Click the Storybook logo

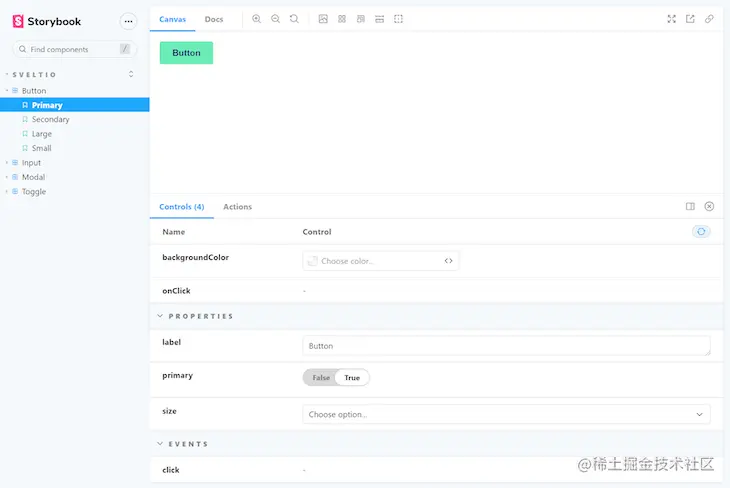[46, 21]
